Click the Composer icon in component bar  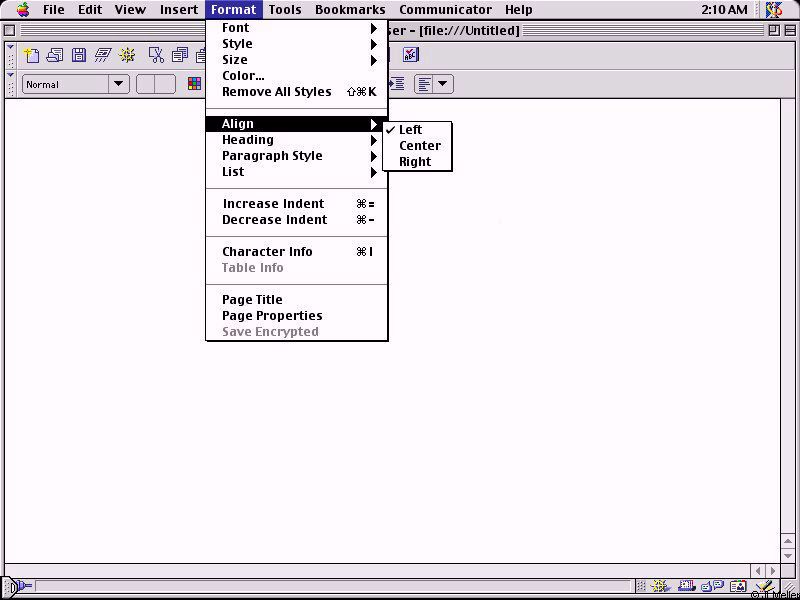coord(764,586)
